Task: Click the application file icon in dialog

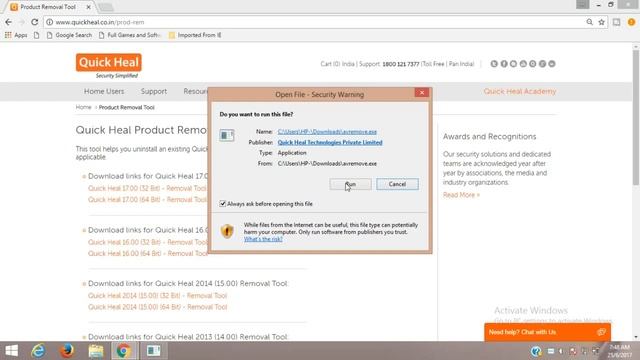Action: 227,135
